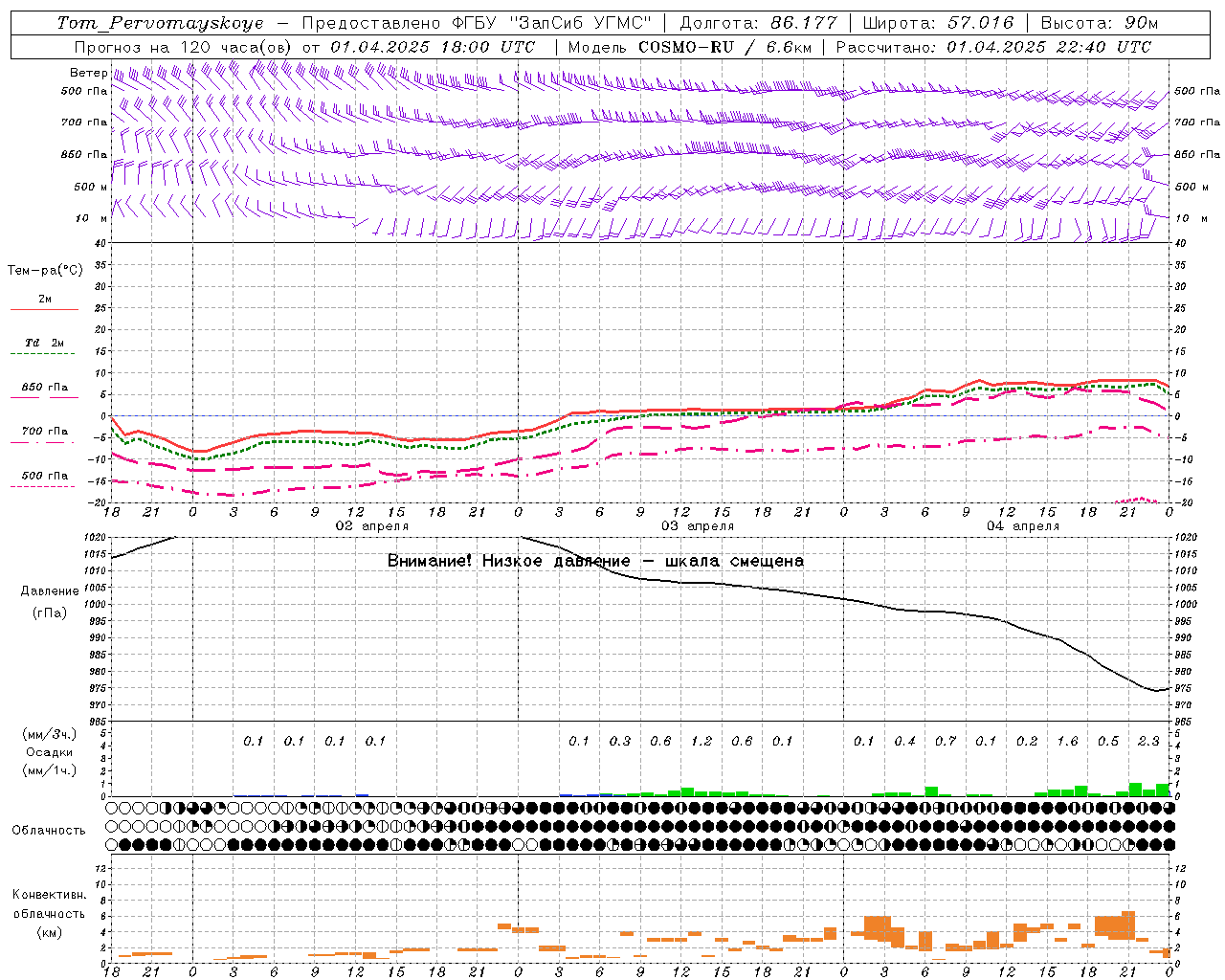Screen dimensions: 1225x980
Task: Click the (мм/1ч.) precipitation unit label
Action: click(49, 770)
